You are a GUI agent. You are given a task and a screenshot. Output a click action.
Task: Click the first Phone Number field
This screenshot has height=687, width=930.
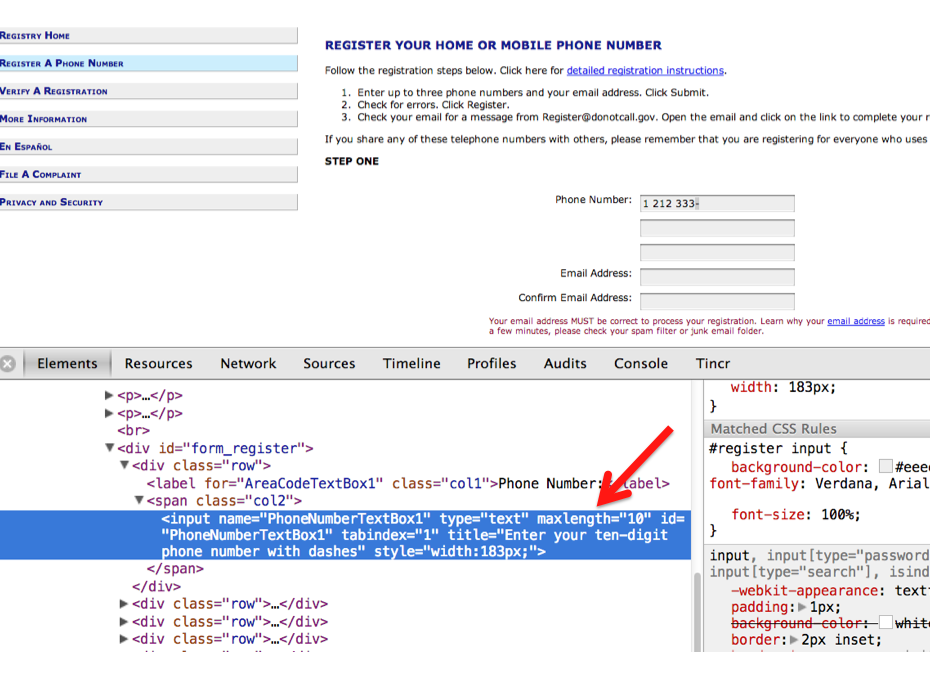(717, 204)
